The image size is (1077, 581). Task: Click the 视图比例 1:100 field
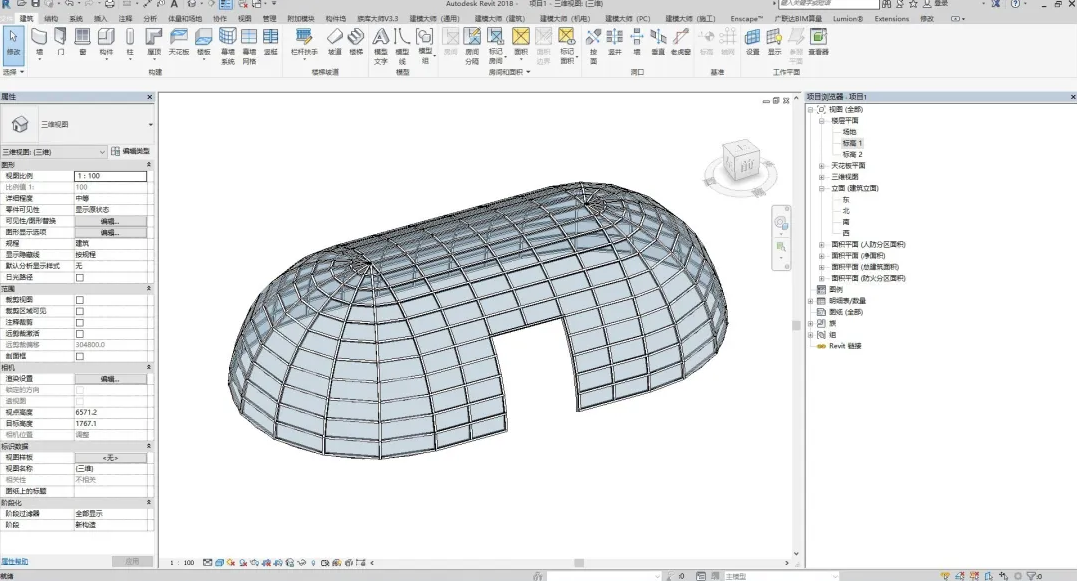point(110,176)
